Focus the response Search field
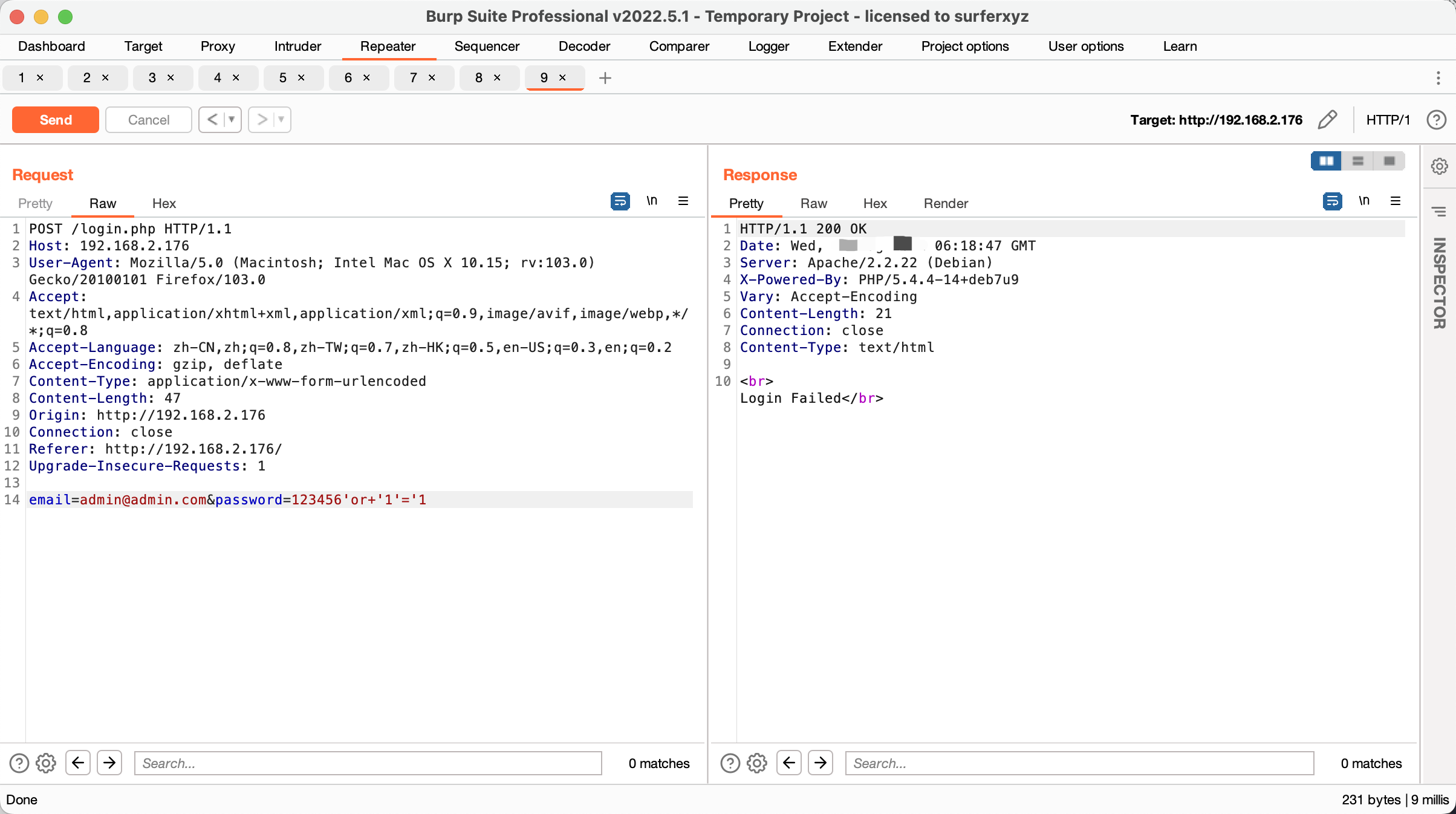 pos(1079,763)
